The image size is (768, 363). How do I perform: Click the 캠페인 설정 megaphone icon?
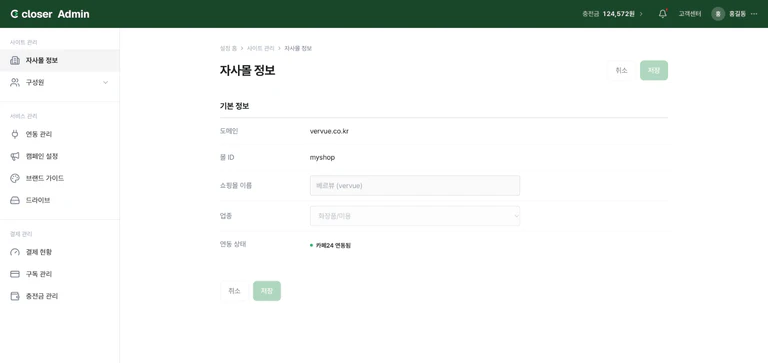[15, 156]
